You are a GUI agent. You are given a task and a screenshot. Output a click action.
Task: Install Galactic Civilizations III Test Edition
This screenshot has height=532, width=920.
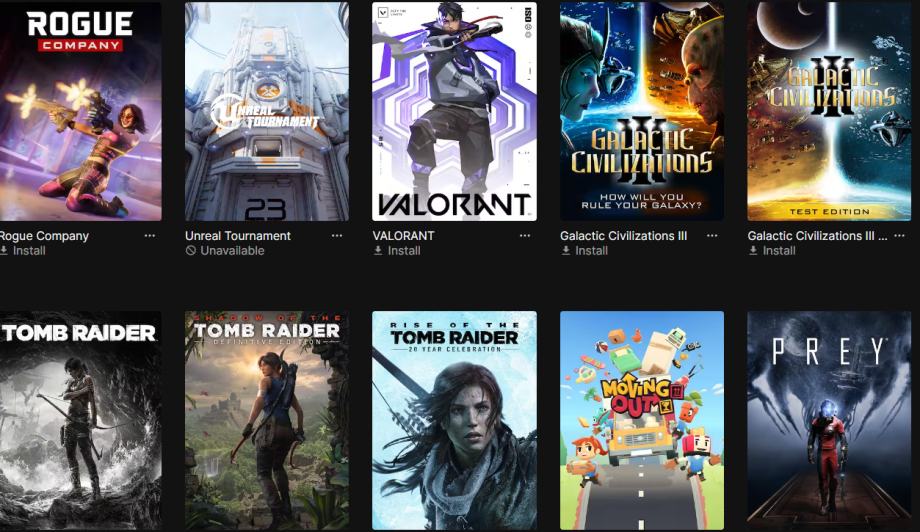[x=772, y=250]
